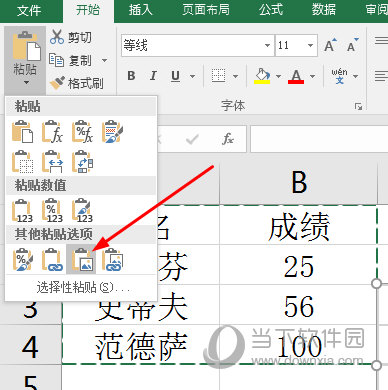Screen dimensions: 388x390
Task: Choose the Paste Formulas (fx) option
Action: point(52,132)
